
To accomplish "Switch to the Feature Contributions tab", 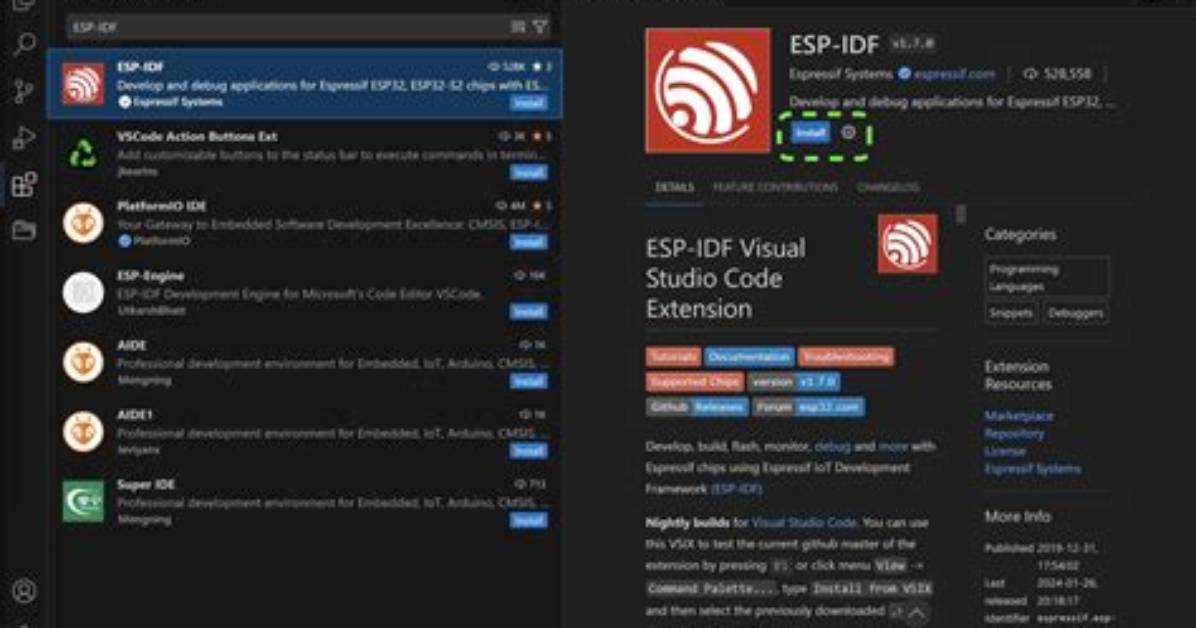I will (x=775, y=187).
